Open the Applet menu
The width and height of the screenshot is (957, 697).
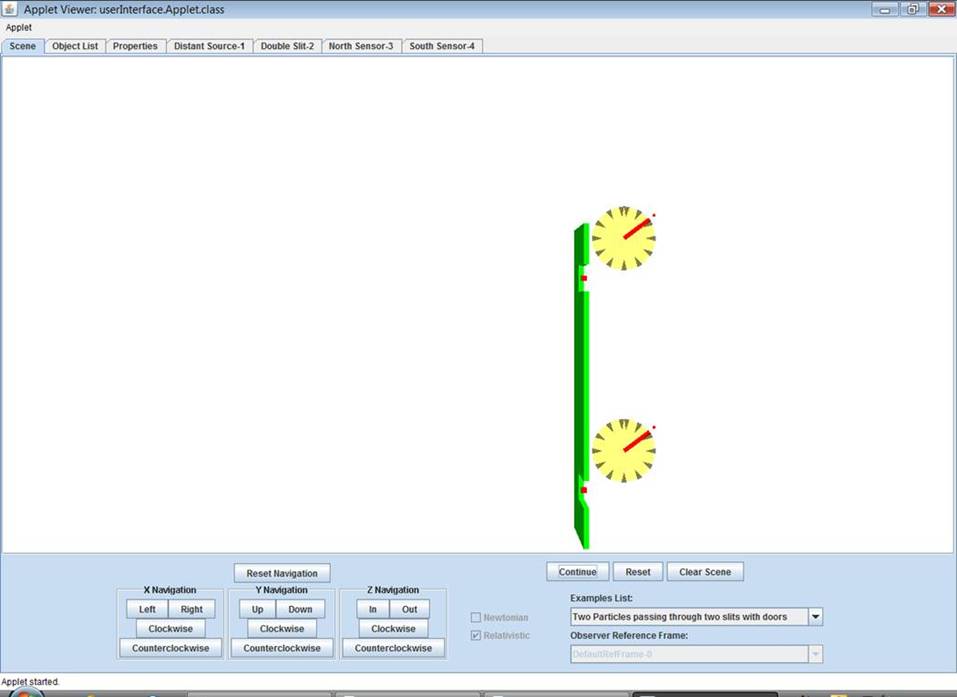(x=19, y=28)
